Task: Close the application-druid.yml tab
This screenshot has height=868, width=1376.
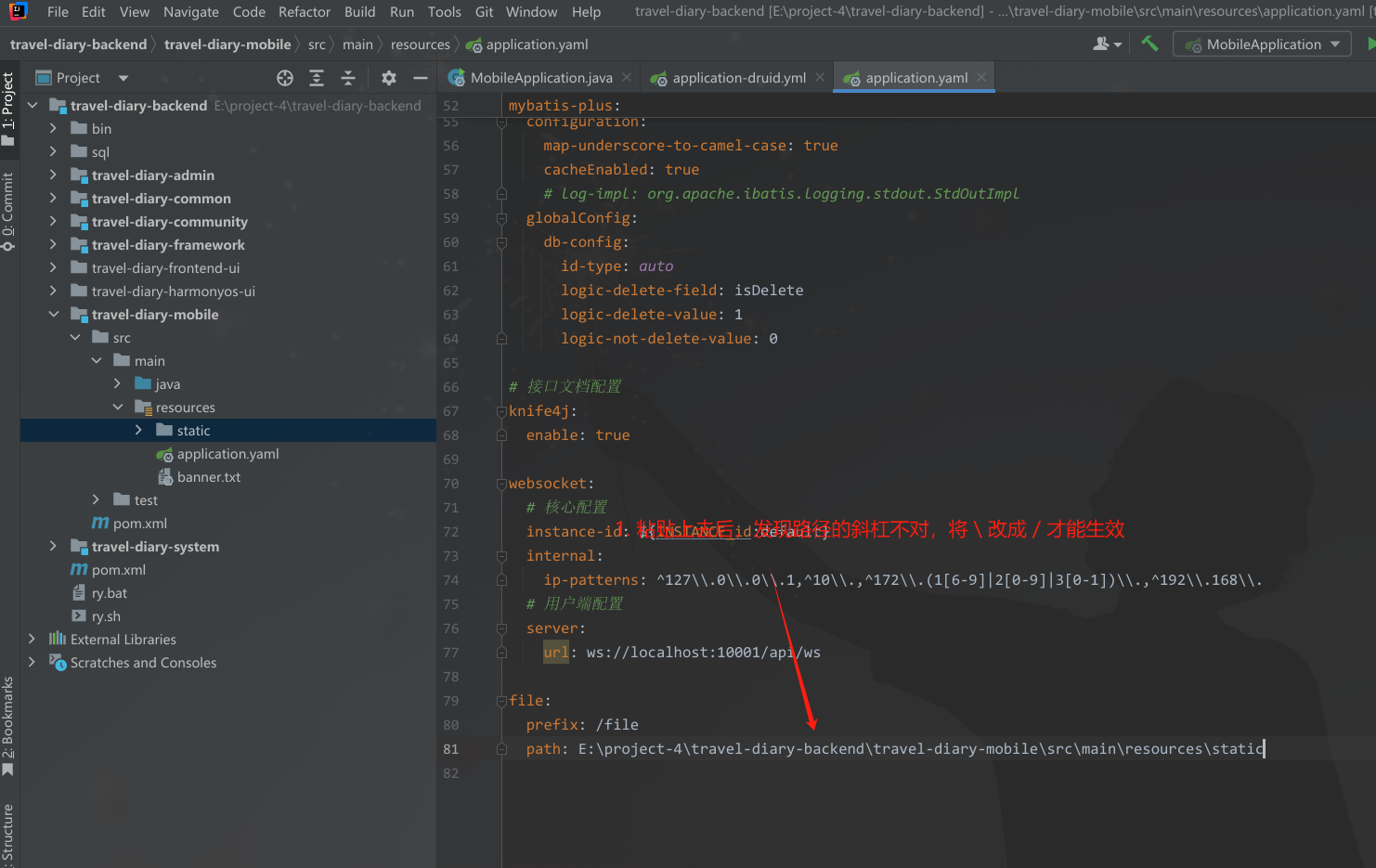Action: point(820,77)
